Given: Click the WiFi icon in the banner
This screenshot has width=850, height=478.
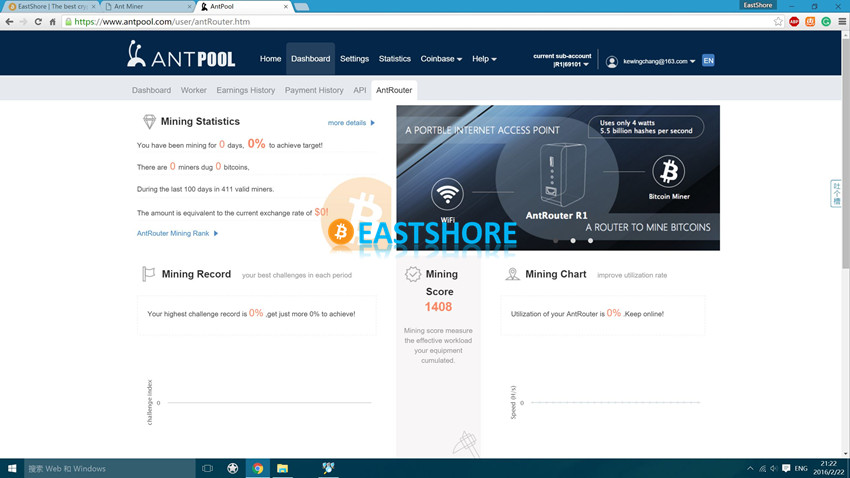Looking at the screenshot, I should coord(447,193).
